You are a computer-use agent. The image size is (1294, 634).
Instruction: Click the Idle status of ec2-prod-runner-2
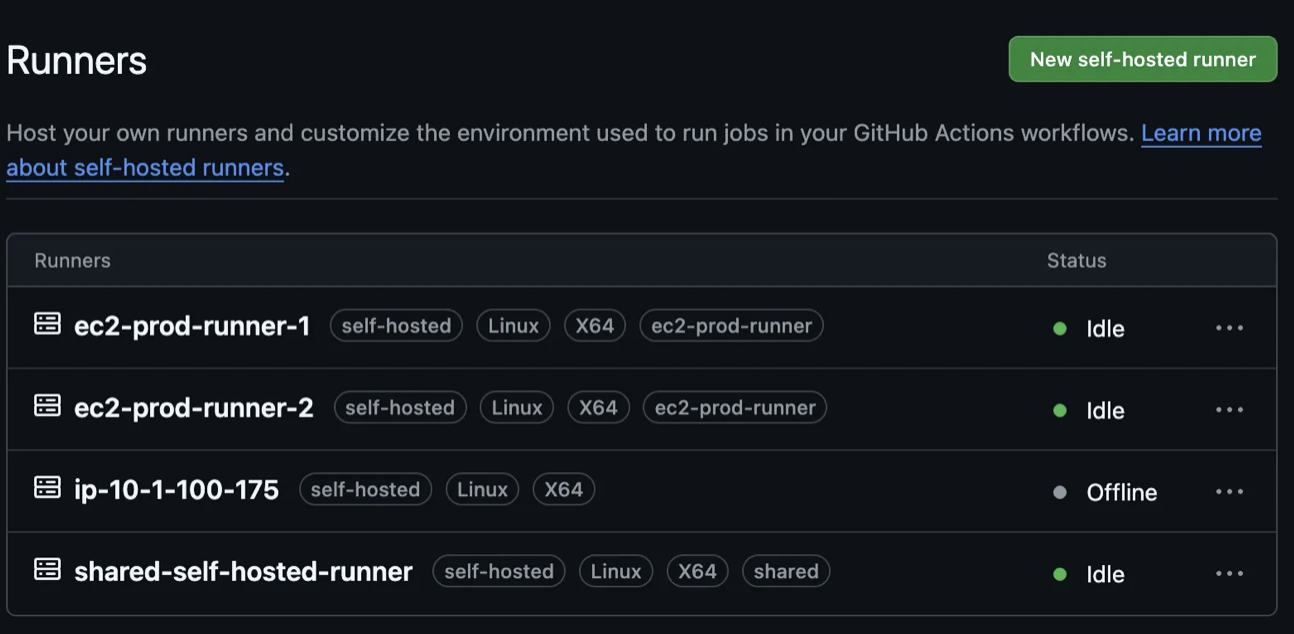[1105, 410]
